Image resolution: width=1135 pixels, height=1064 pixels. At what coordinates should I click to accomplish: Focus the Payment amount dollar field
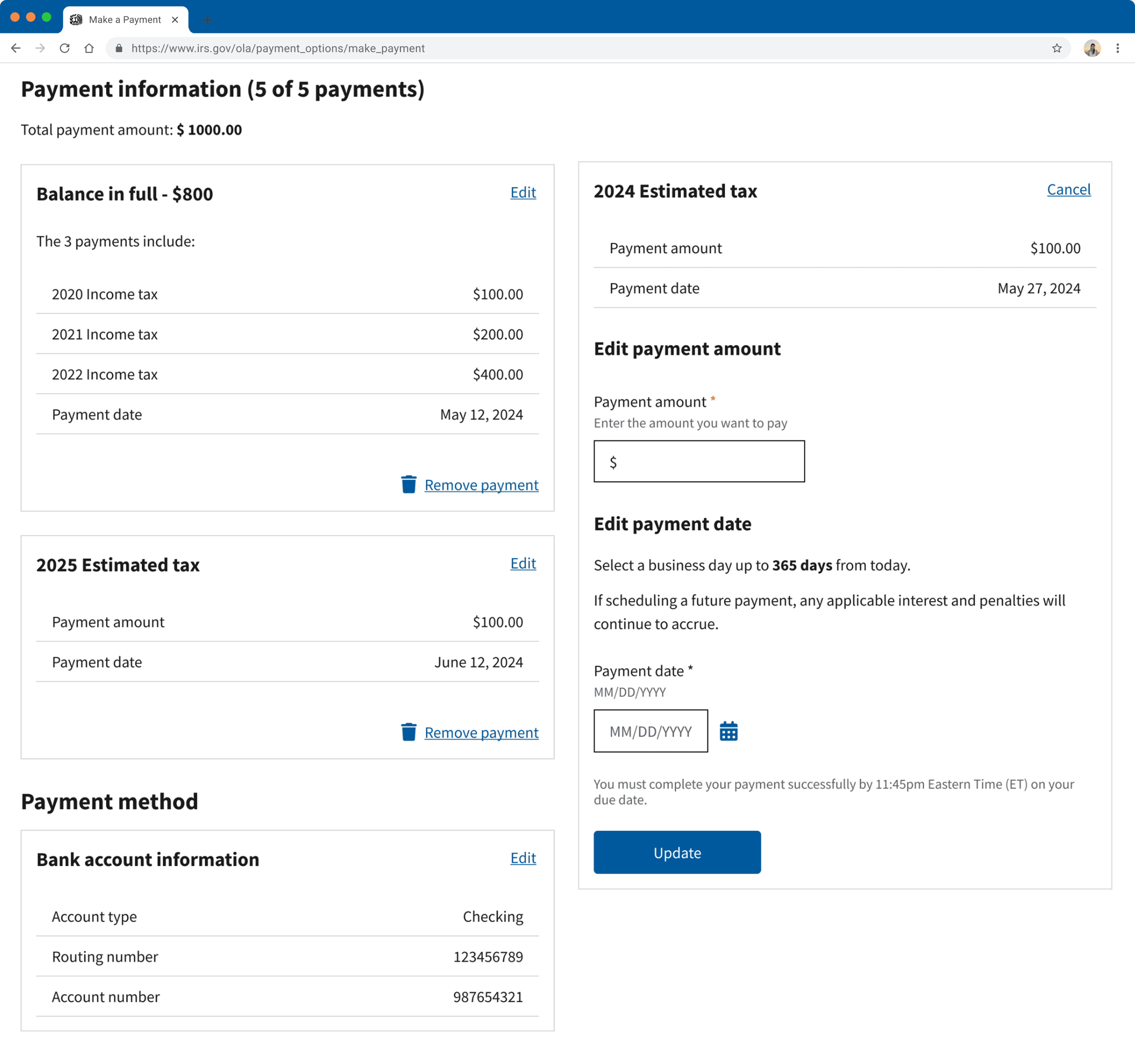pyautogui.click(x=699, y=461)
